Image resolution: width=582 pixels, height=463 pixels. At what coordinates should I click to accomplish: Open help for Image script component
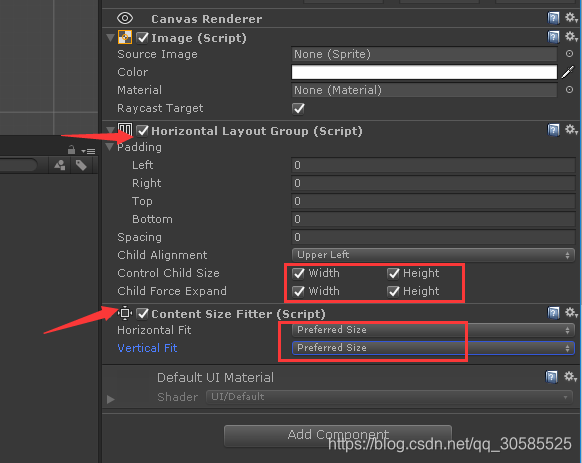click(553, 37)
